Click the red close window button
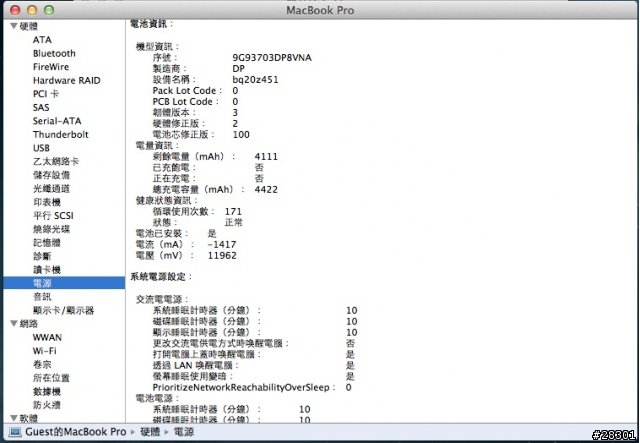This screenshot has width=640, height=443. point(15,9)
